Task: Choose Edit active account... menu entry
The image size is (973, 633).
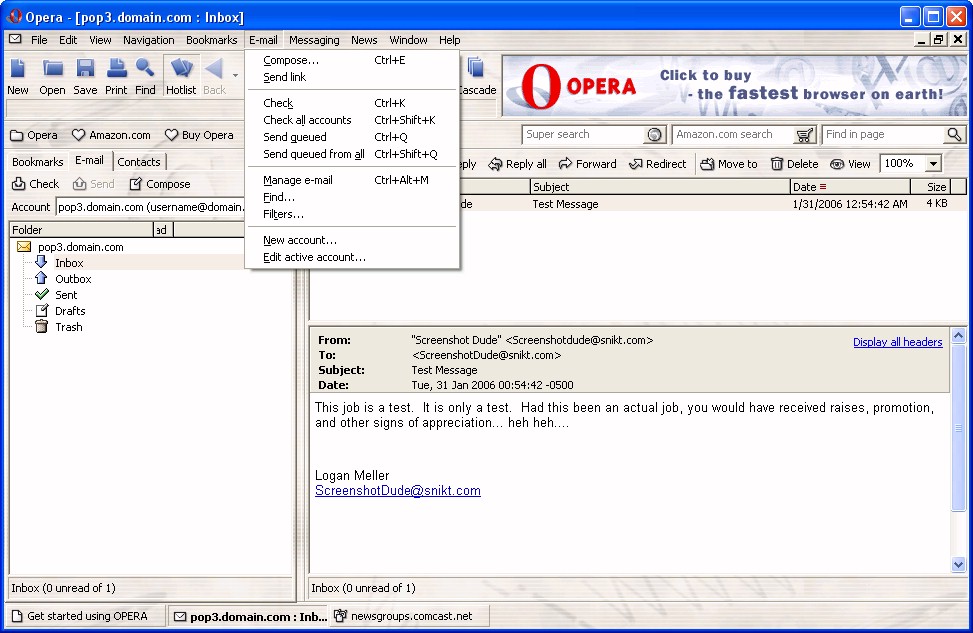Action: pos(352,257)
